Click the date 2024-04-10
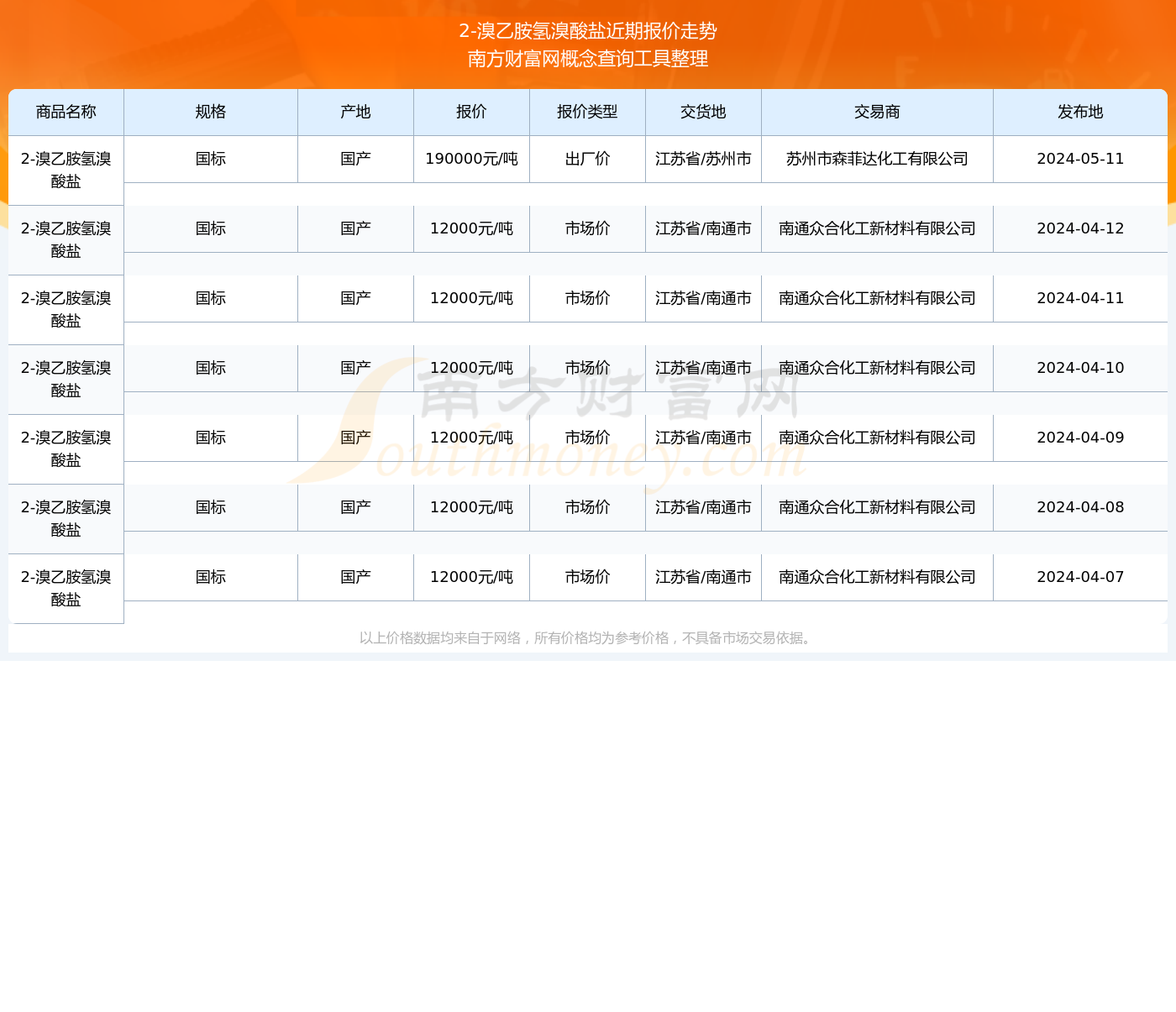Viewport: 1176px width, 1012px height. tap(1080, 368)
